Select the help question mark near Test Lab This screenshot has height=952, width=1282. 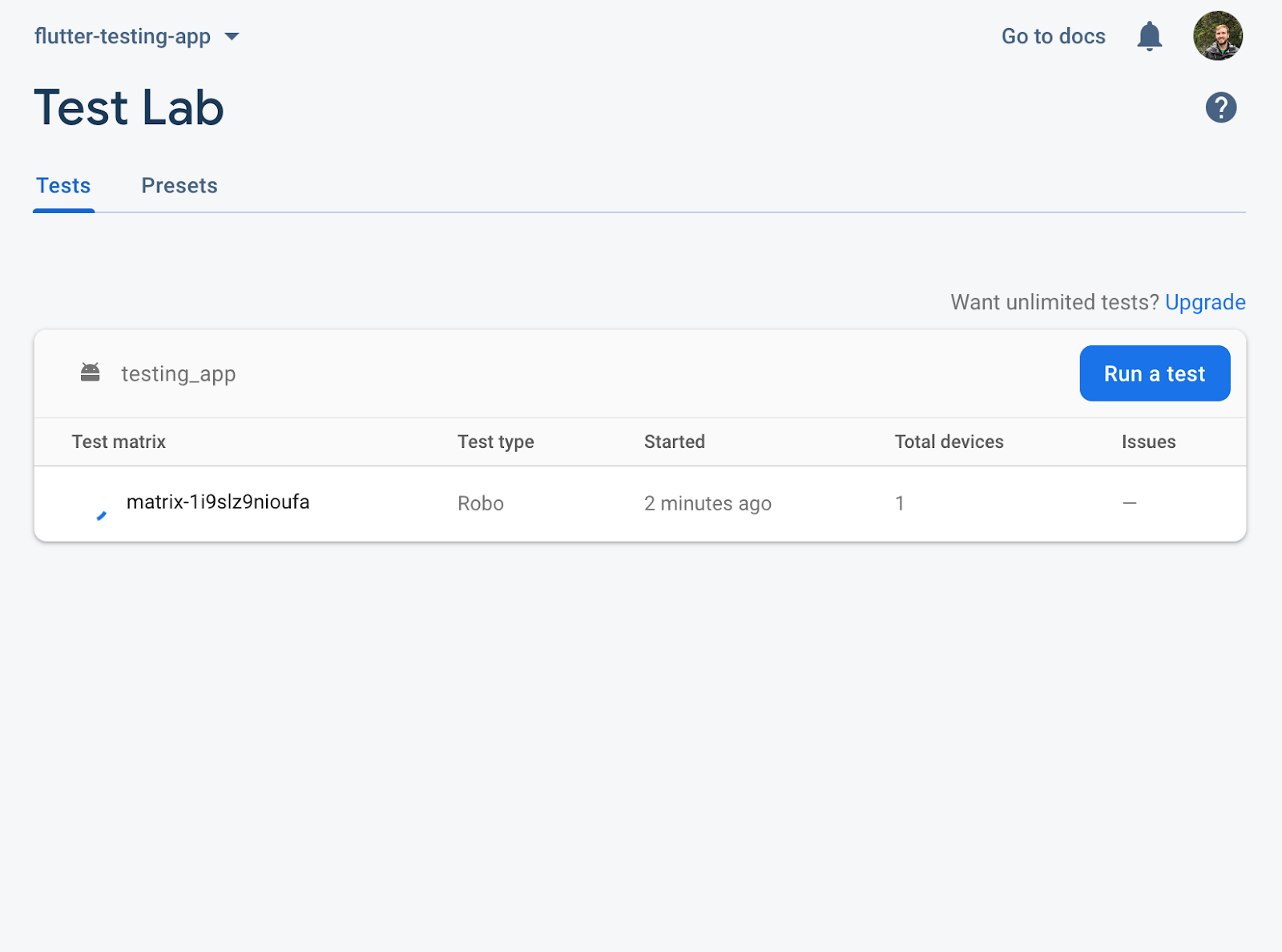coord(1220,107)
